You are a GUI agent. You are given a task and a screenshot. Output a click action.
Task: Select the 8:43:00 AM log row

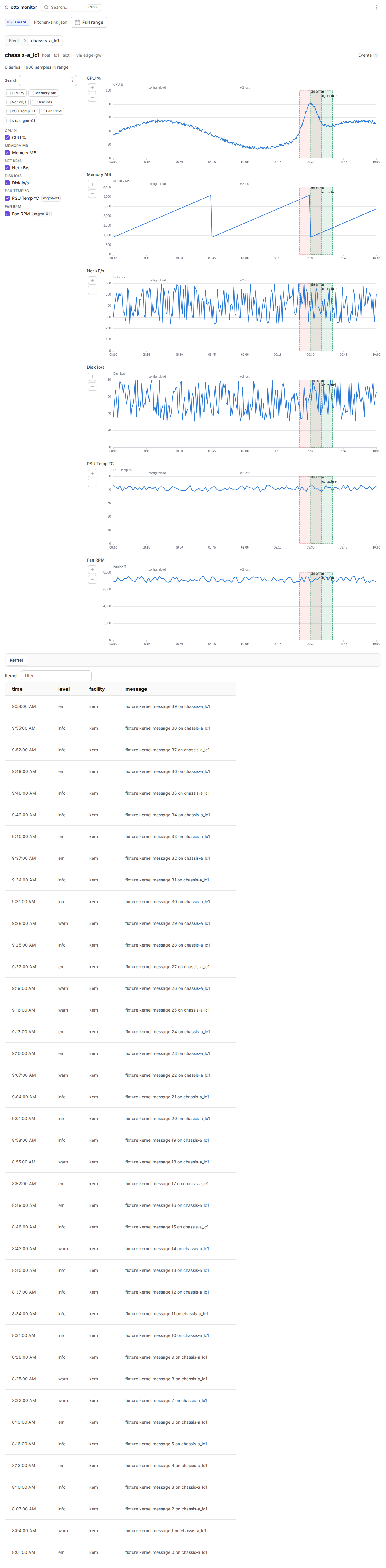tap(121, 1249)
